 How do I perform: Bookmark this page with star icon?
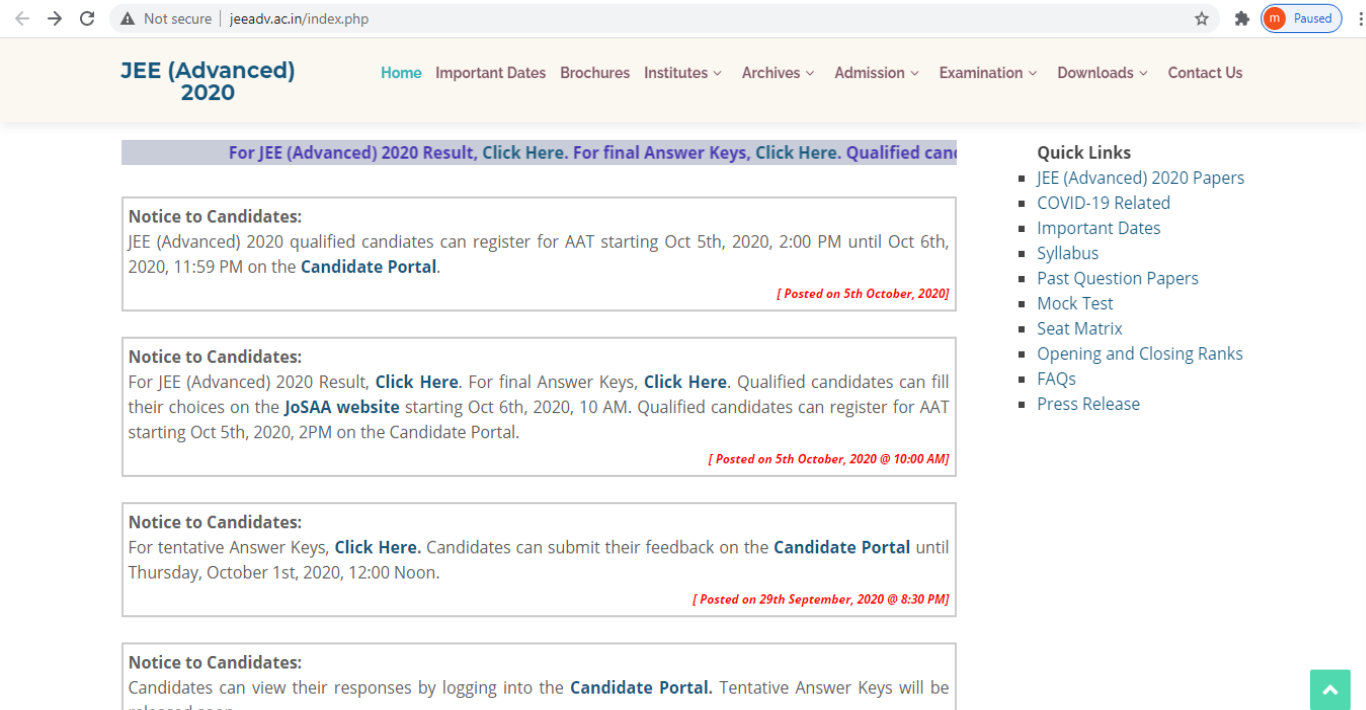[x=1201, y=19]
